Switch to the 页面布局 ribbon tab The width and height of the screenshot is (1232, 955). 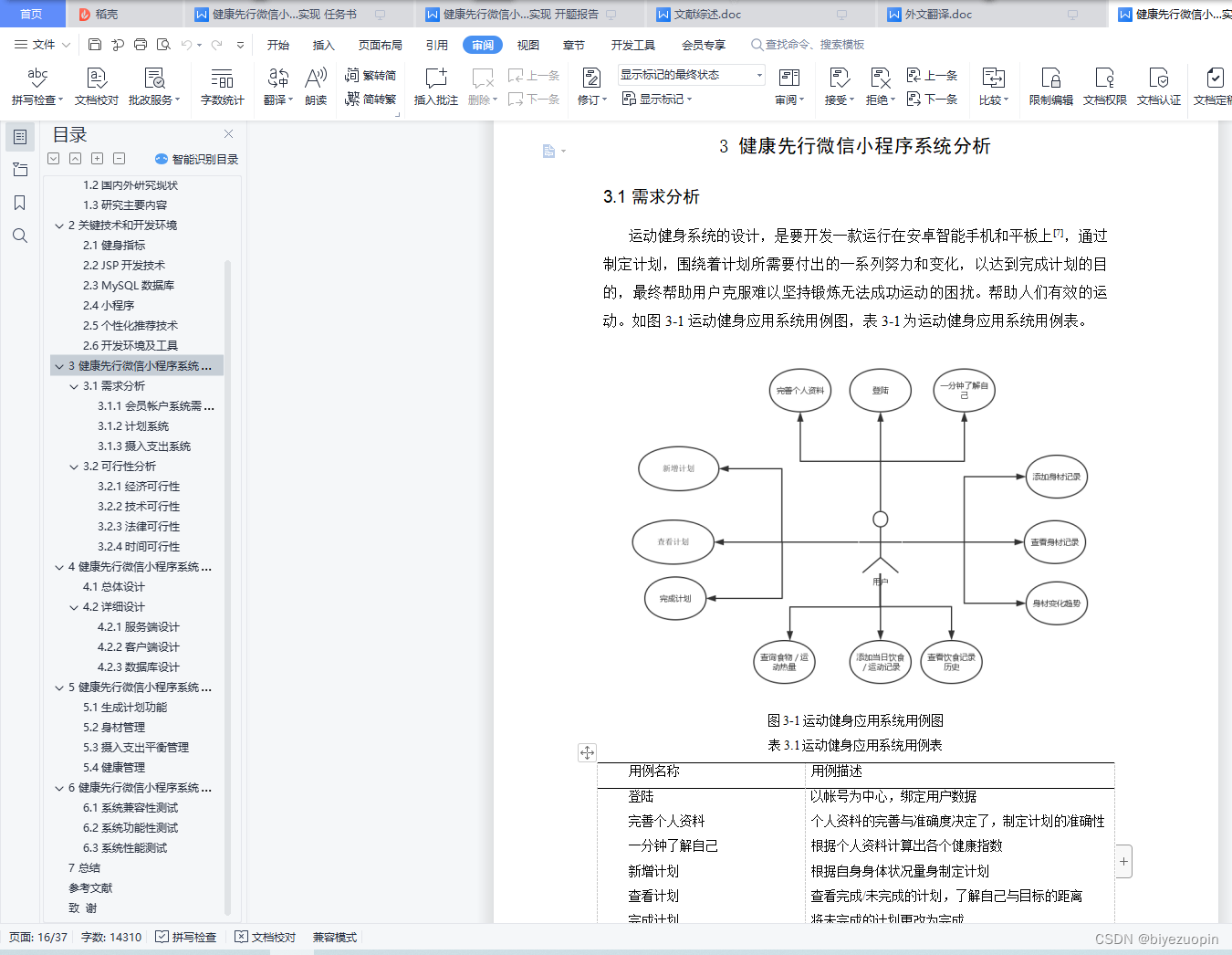coord(381,45)
